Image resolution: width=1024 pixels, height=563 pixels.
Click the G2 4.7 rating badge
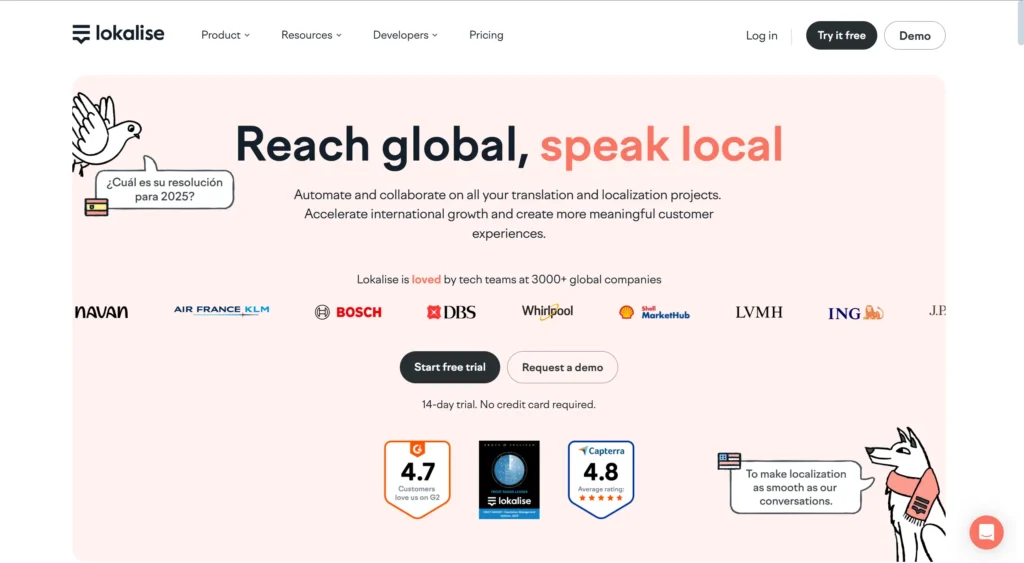[417, 479]
